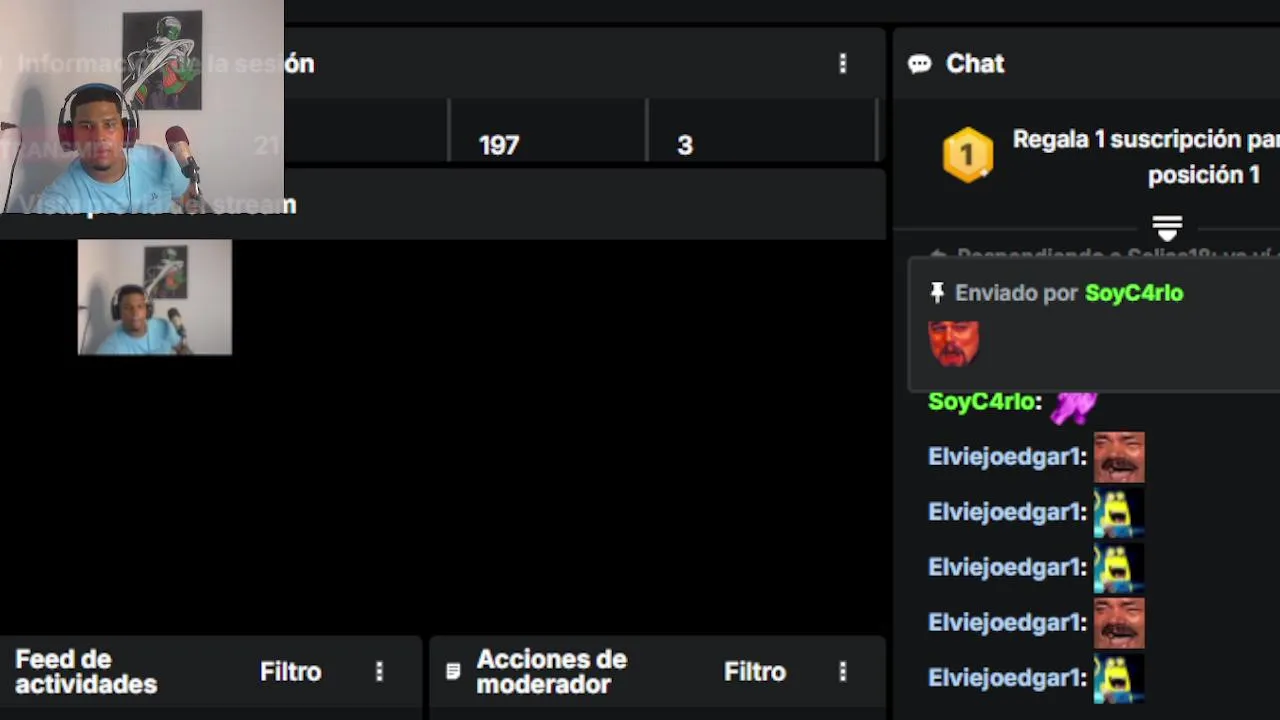The image size is (1280, 720).
Task: Open Feed de actividades three-dot menu
Action: pos(379,672)
